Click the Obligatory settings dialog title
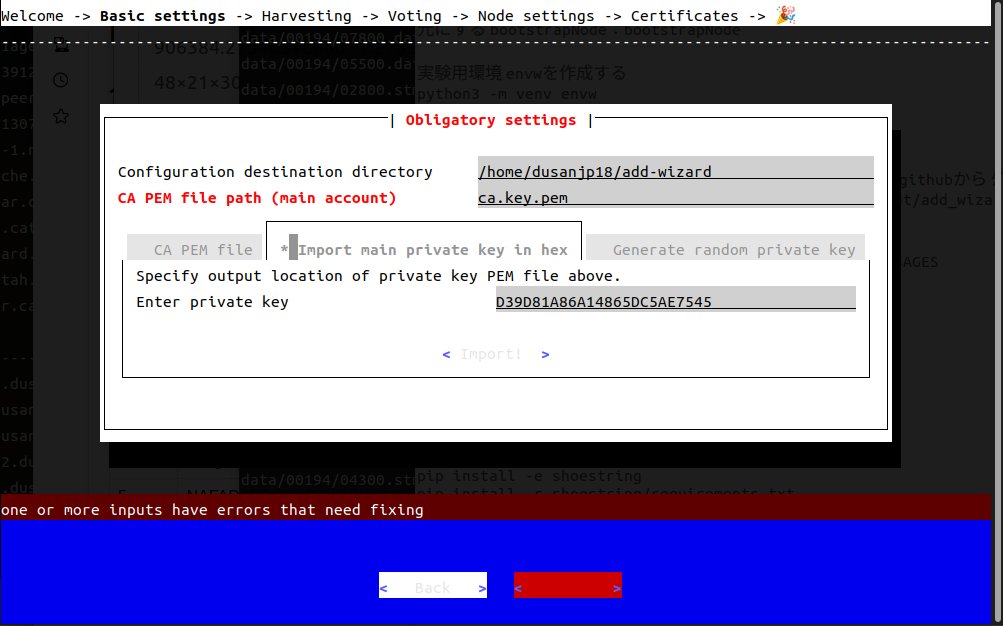Screen dimensions: 1003x626 (x=491, y=120)
